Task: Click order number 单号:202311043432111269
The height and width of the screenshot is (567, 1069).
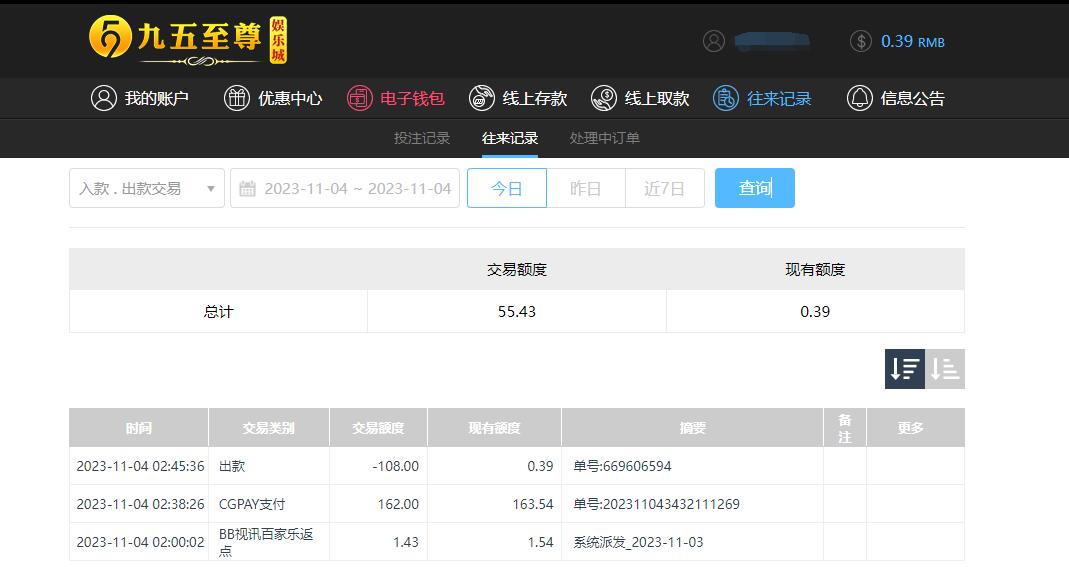Action: tap(657, 504)
